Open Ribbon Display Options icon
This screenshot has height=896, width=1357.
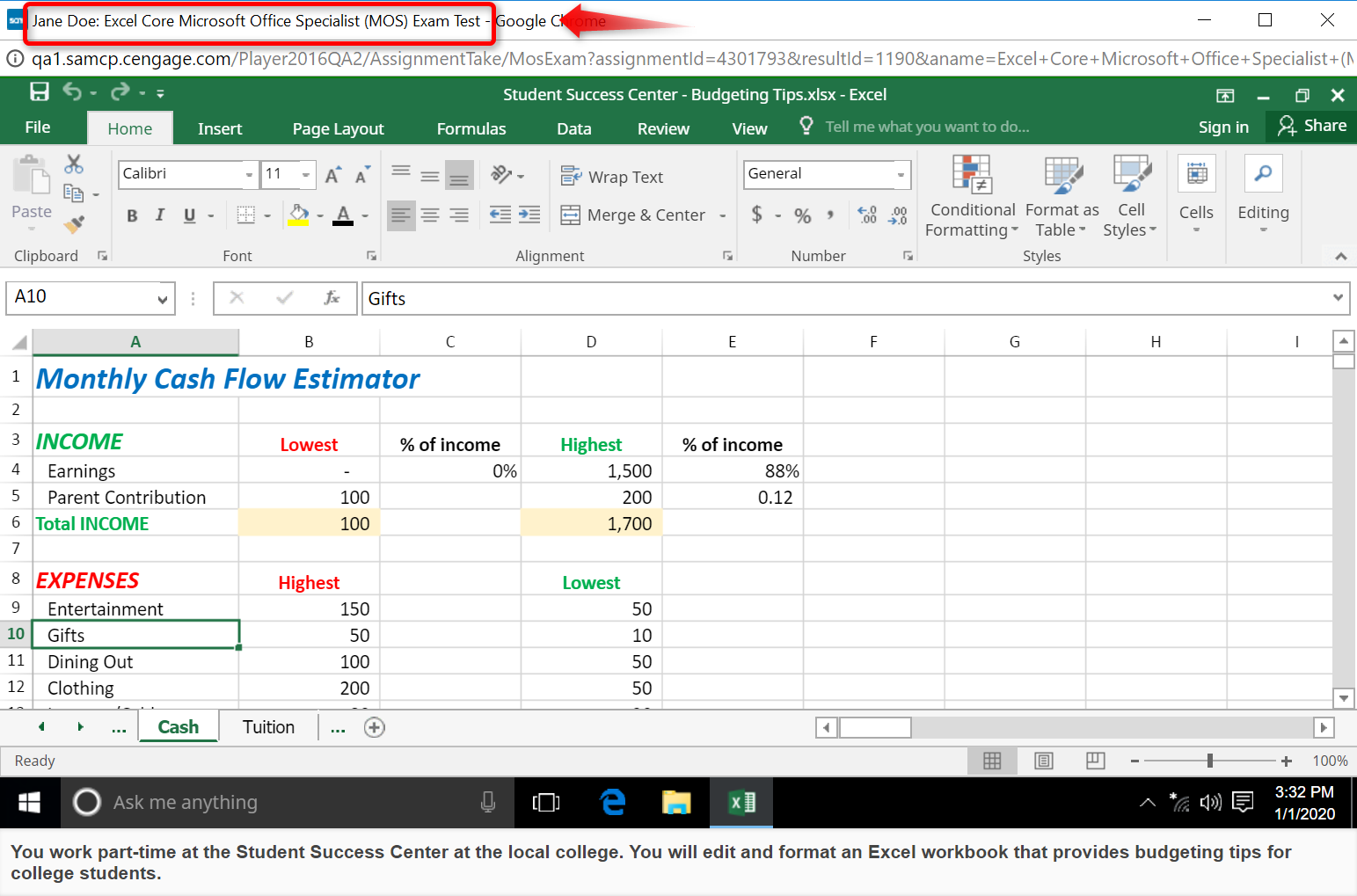(x=1225, y=95)
